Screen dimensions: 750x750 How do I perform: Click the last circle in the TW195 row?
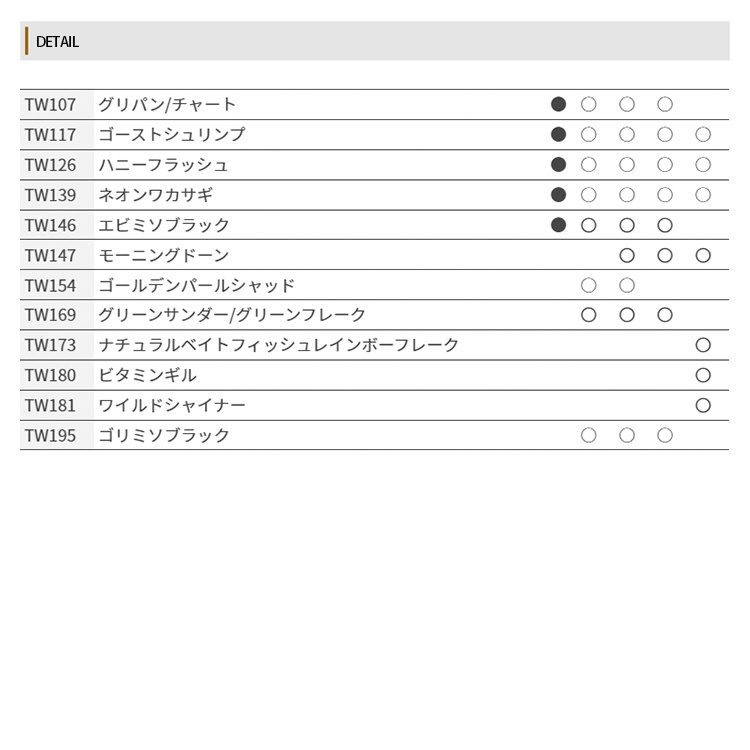click(x=665, y=435)
